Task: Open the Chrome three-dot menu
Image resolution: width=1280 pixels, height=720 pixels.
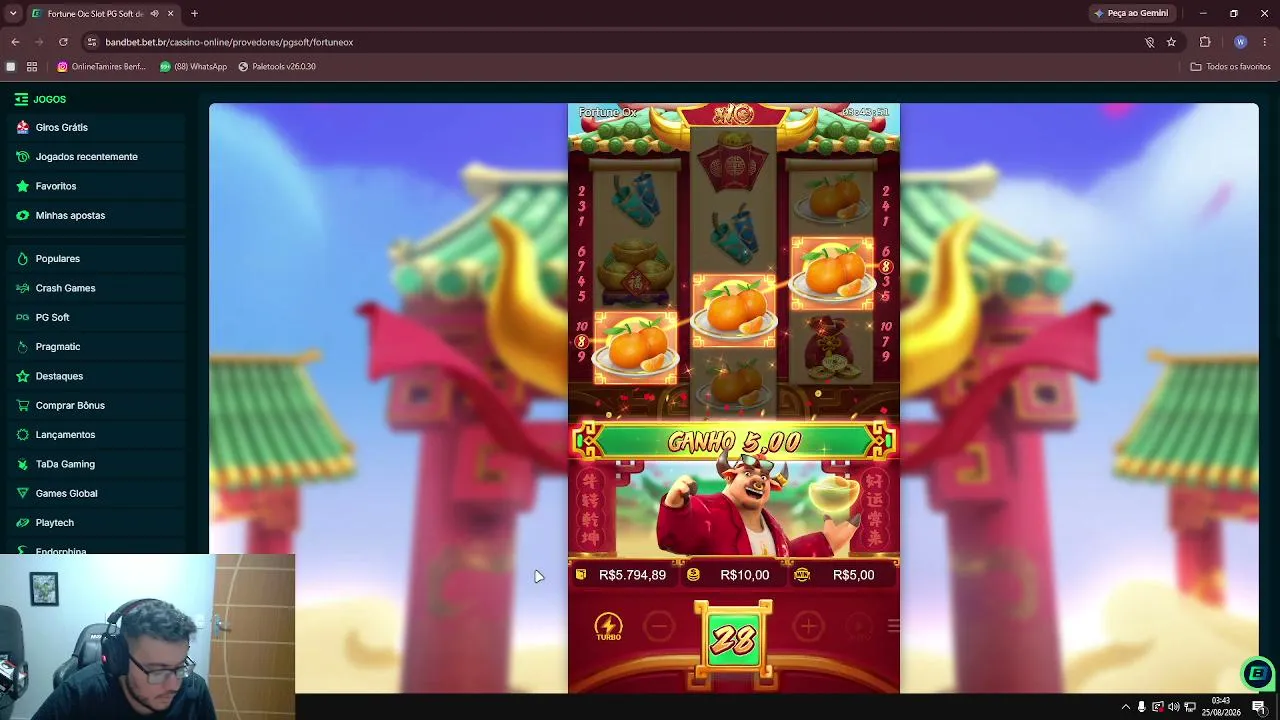Action: [1265, 42]
